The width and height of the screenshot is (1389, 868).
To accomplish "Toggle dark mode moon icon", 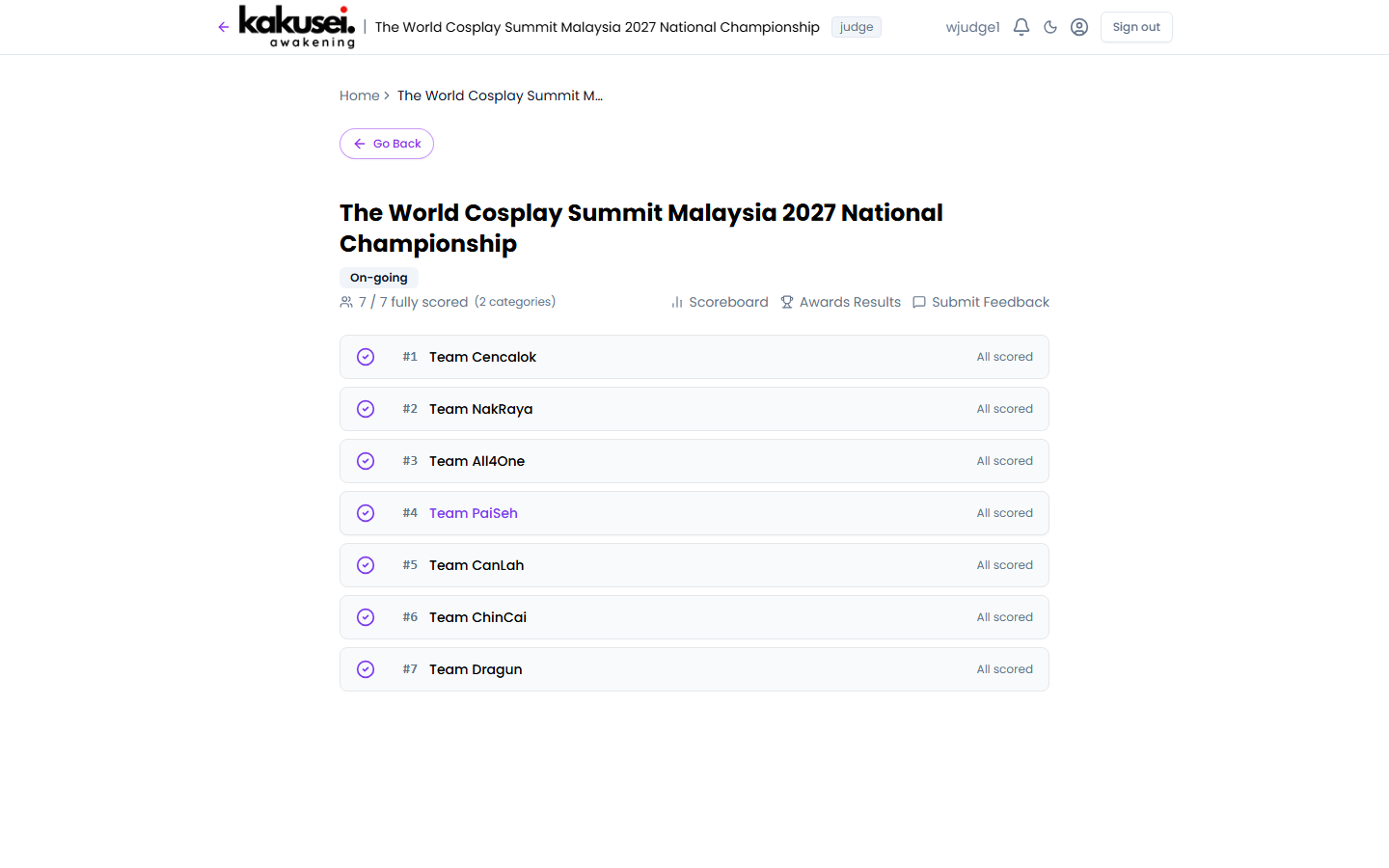I will pos(1050,27).
